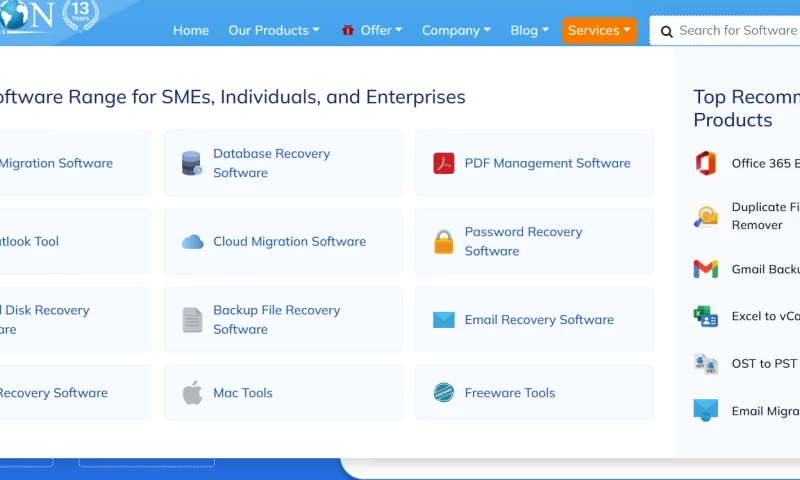Expand the Company dropdown menu
The height and width of the screenshot is (480, 800).
(456, 31)
